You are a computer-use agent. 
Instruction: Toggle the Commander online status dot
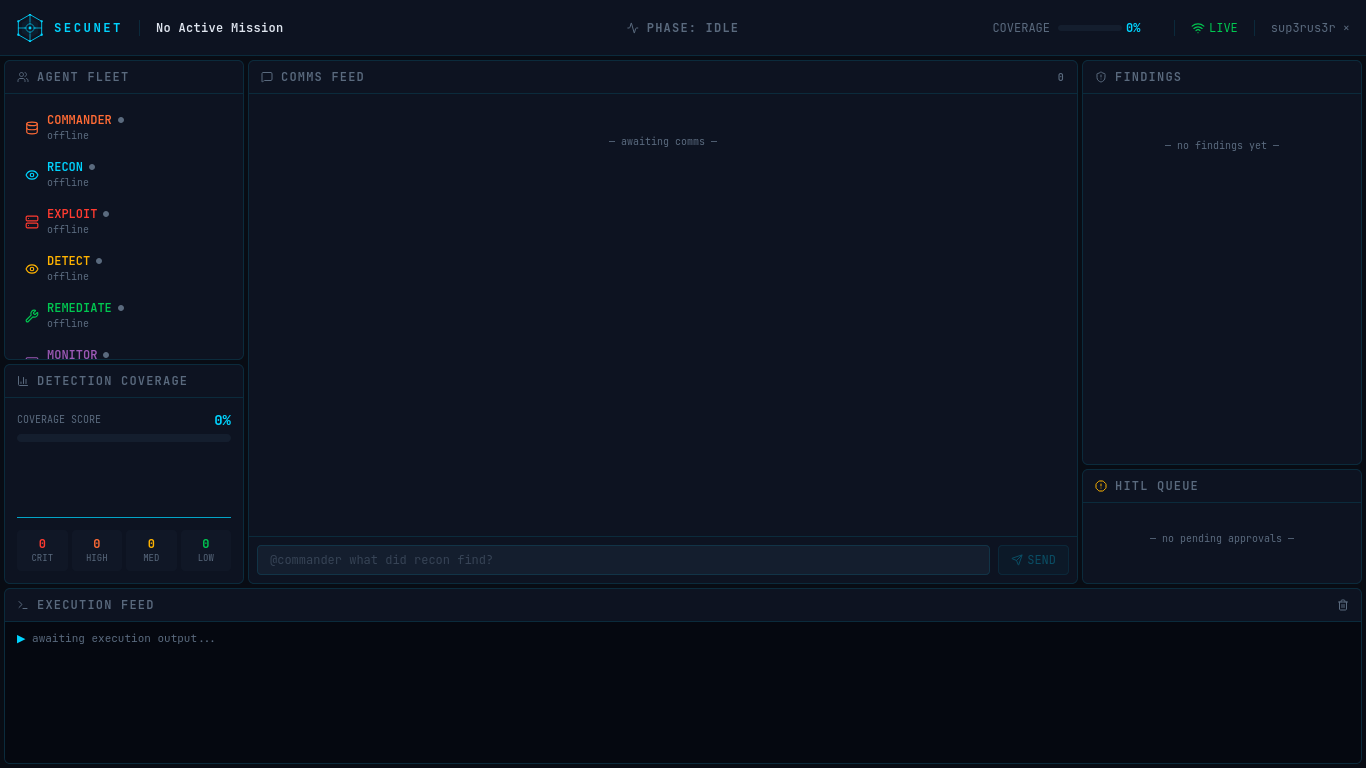coord(120,119)
